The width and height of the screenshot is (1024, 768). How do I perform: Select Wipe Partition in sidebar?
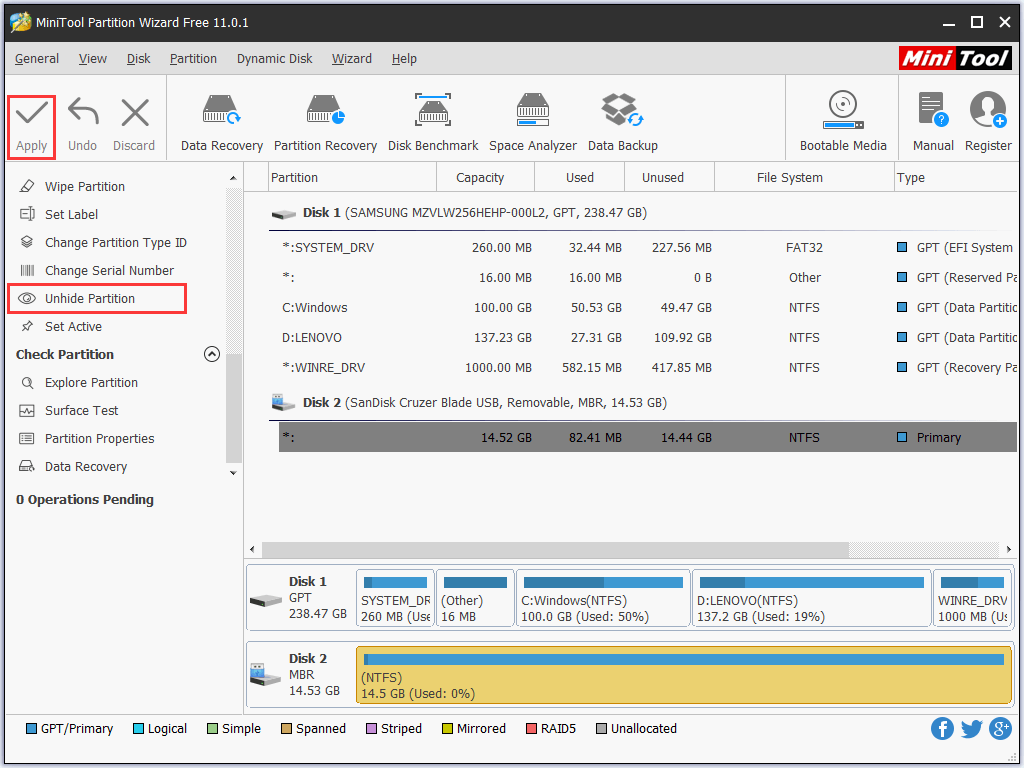click(x=84, y=187)
